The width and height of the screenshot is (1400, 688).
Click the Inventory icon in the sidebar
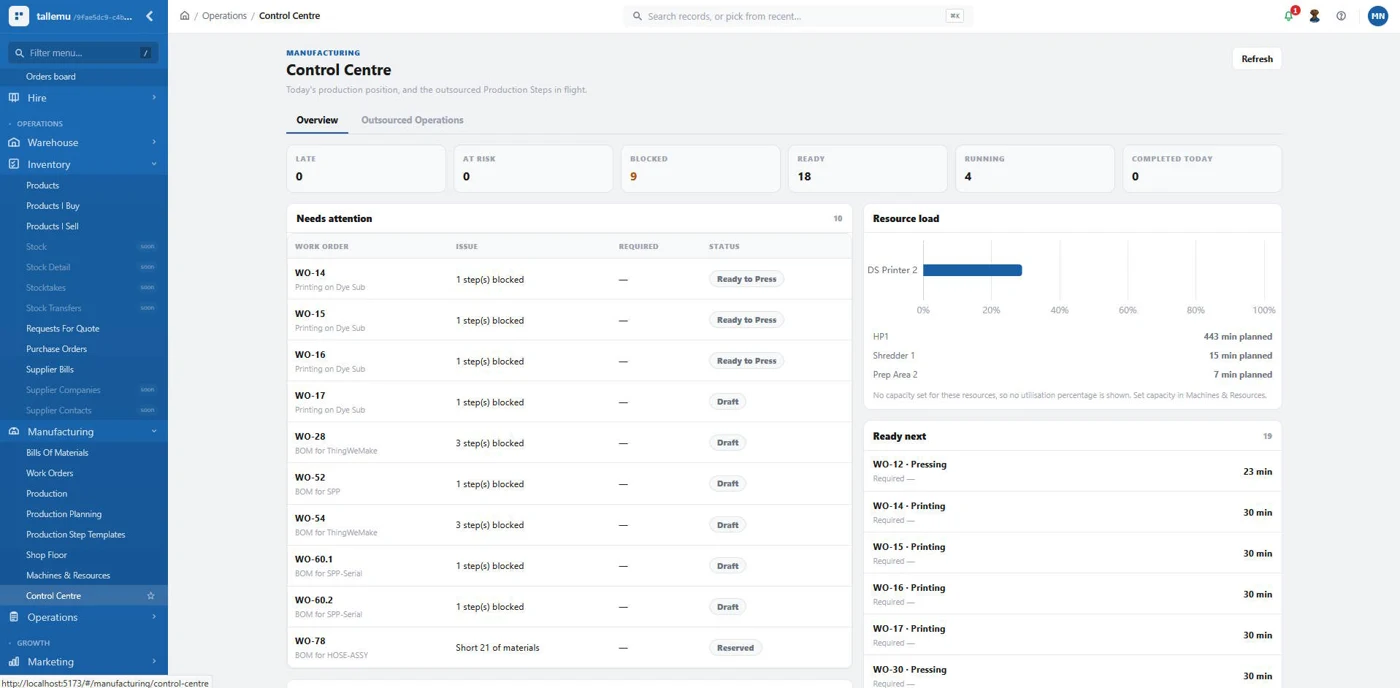[14, 164]
